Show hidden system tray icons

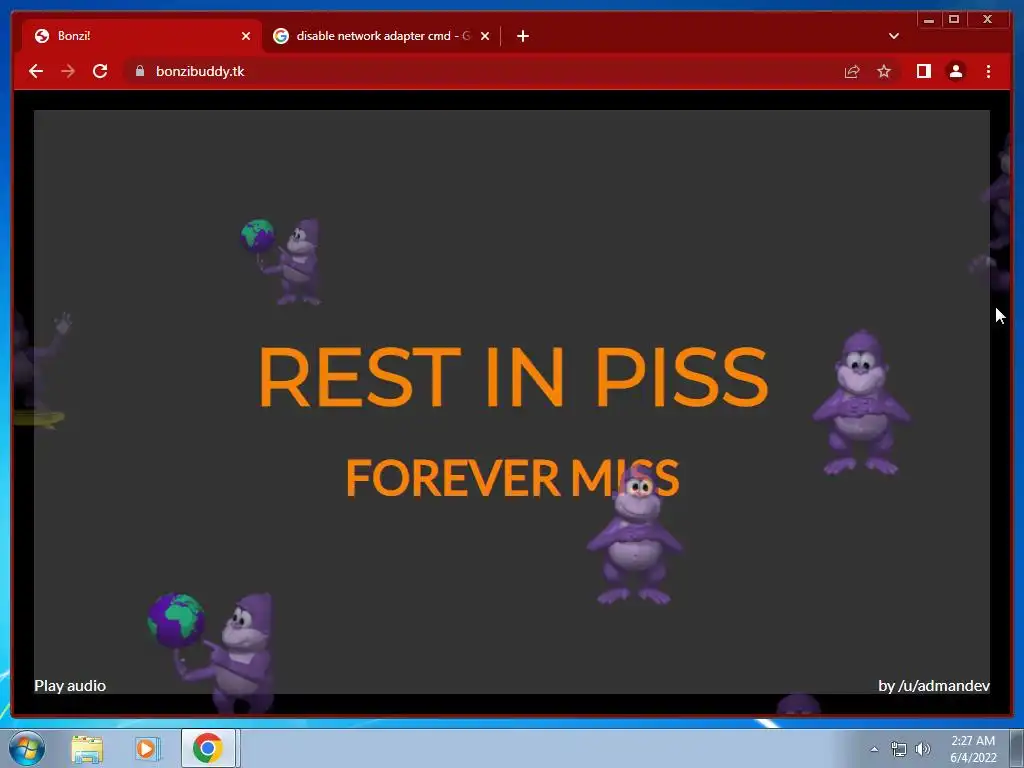[x=874, y=749]
